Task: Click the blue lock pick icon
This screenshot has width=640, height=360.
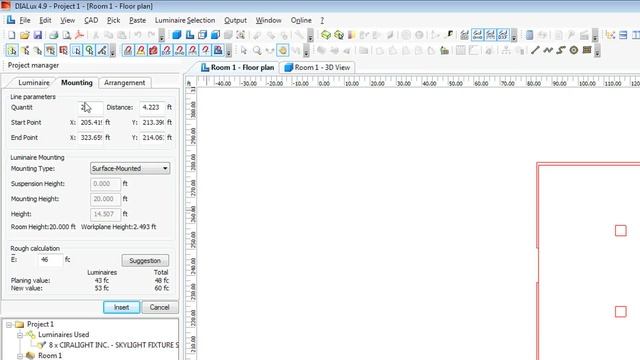Action: click(x=218, y=51)
